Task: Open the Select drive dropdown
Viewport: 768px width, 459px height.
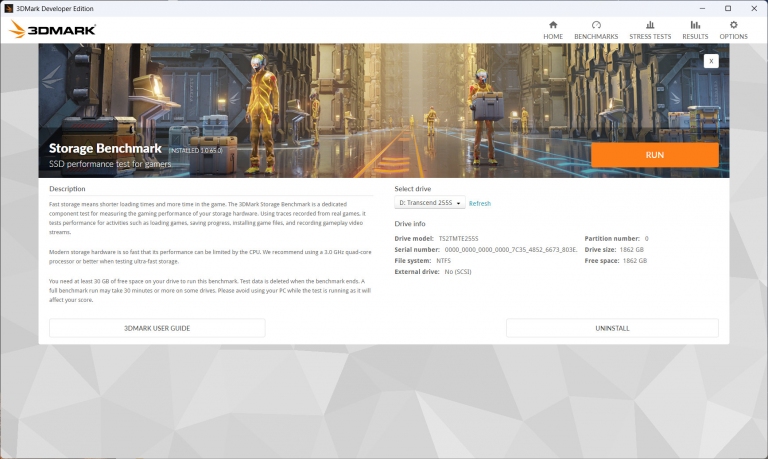Action: [x=430, y=202]
